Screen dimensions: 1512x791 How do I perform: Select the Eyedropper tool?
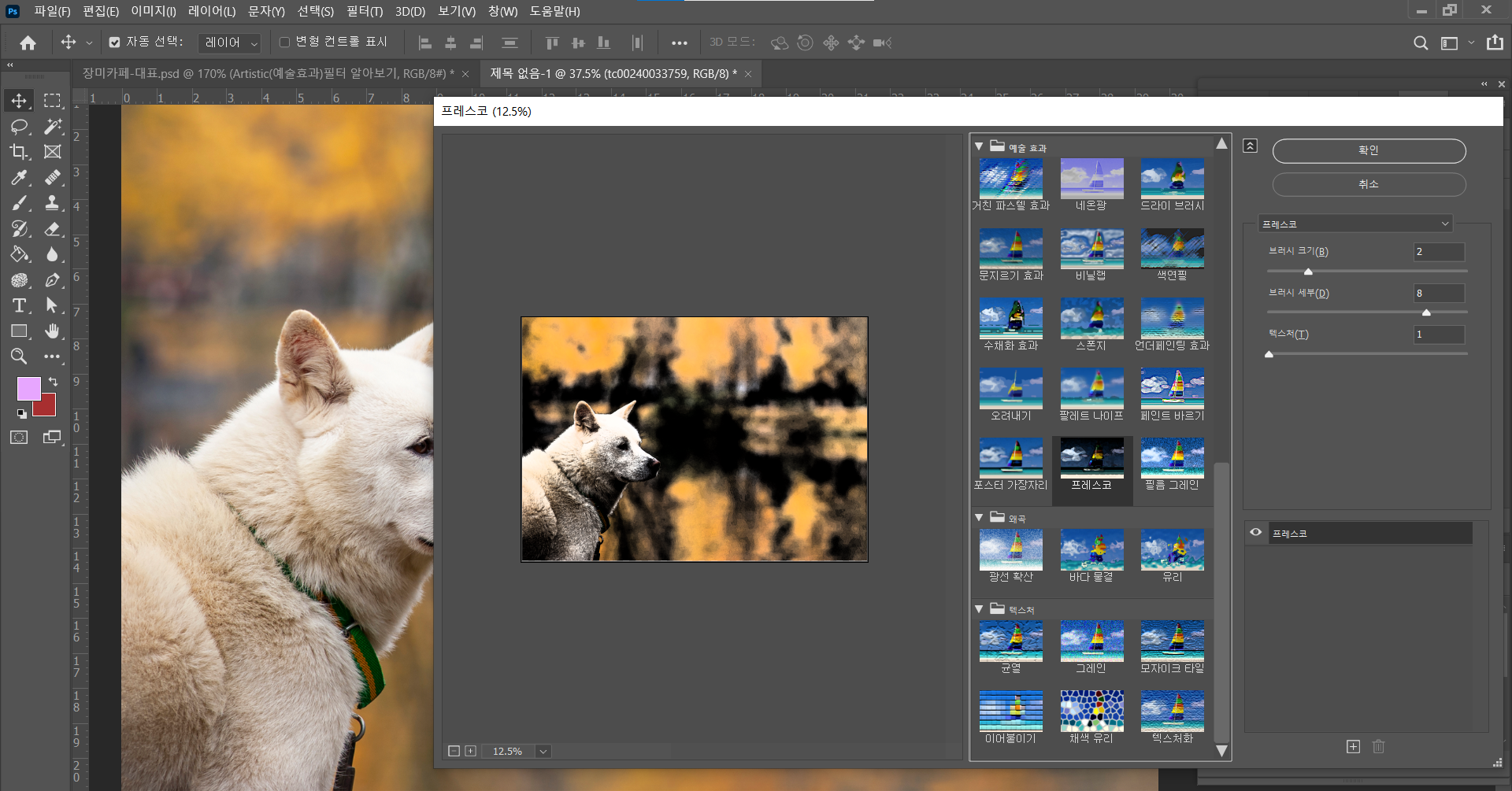(20, 178)
